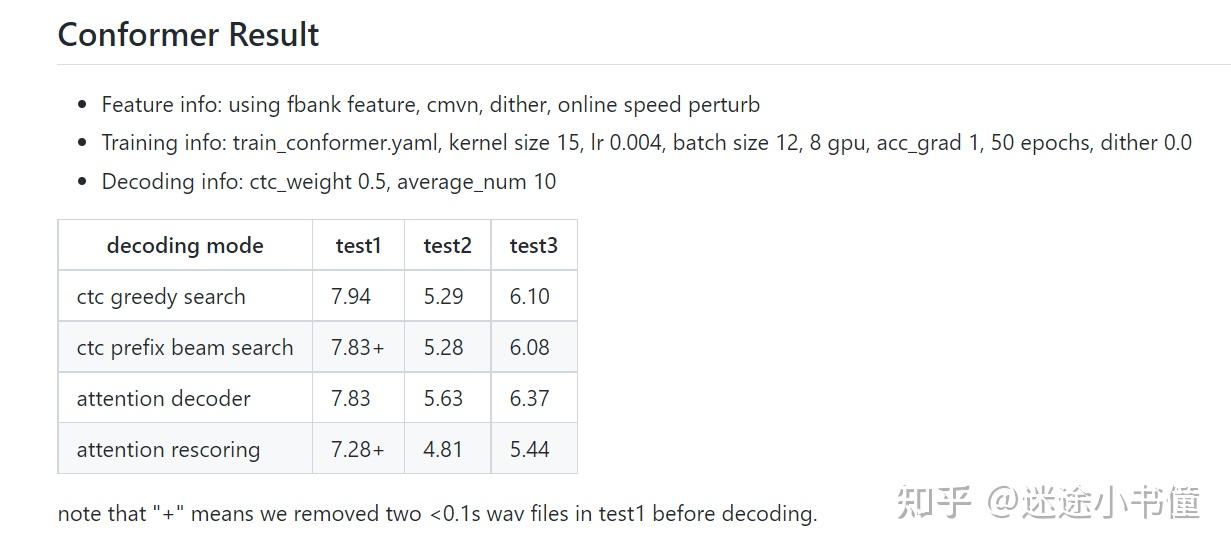Click the 5.63 cell under test2
The width and height of the screenshot is (1231, 551).
coord(443,399)
